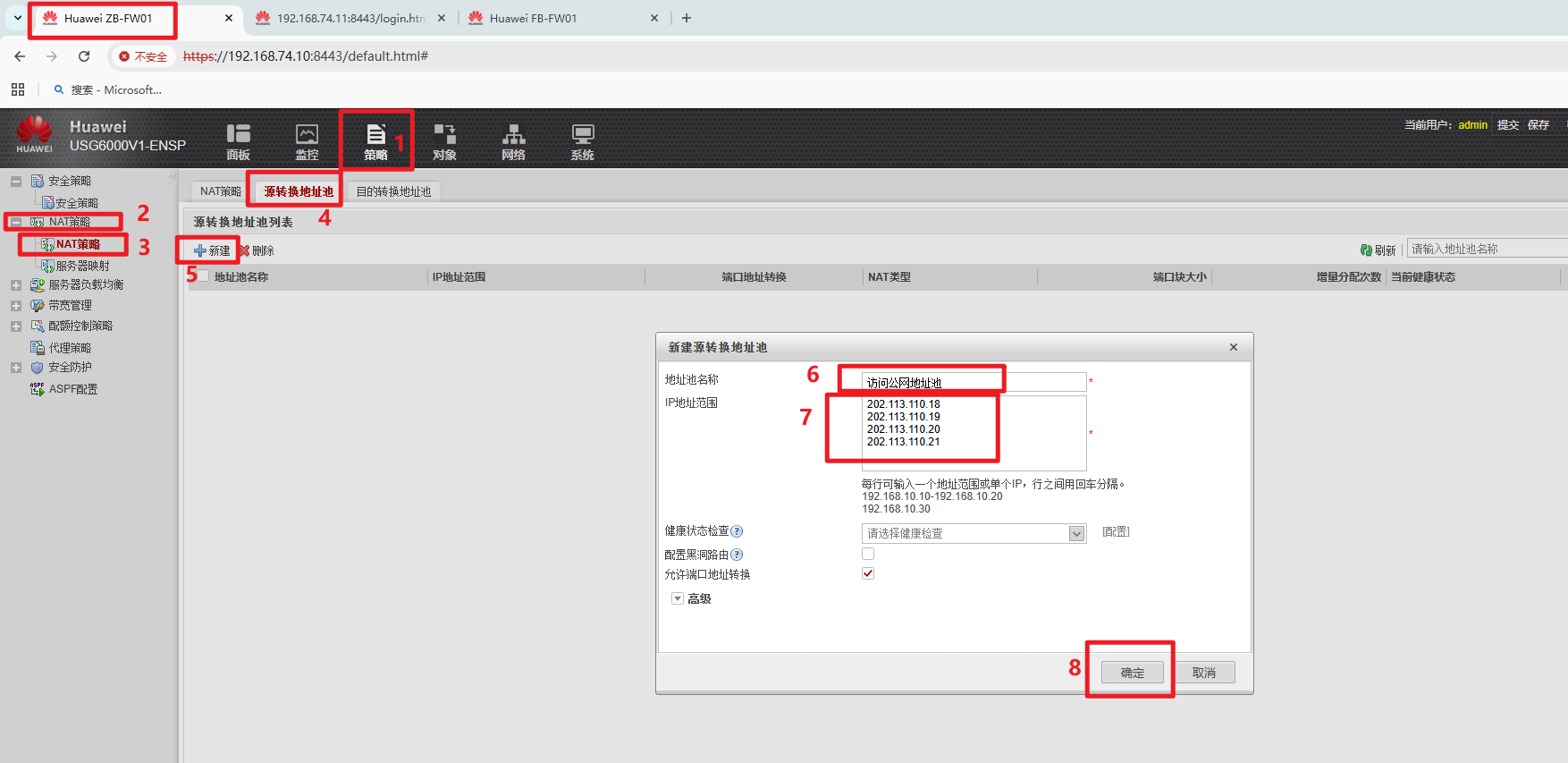Click the 地址池名称 input field
Image resolution: width=1568 pixels, height=763 pixels.
pyautogui.click(x=973, y=383)
